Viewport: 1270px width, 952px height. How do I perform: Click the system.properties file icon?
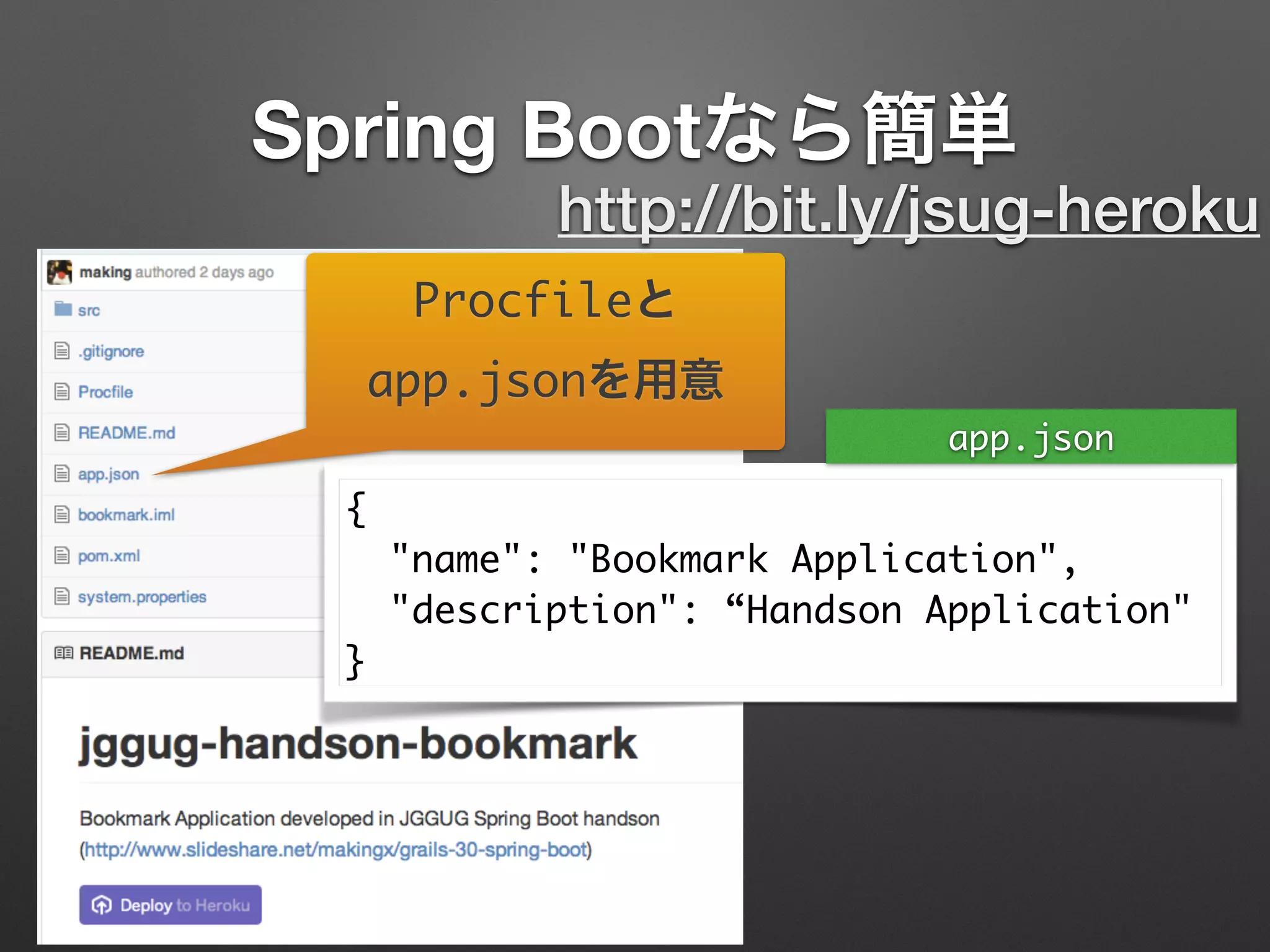coord(62,596)
